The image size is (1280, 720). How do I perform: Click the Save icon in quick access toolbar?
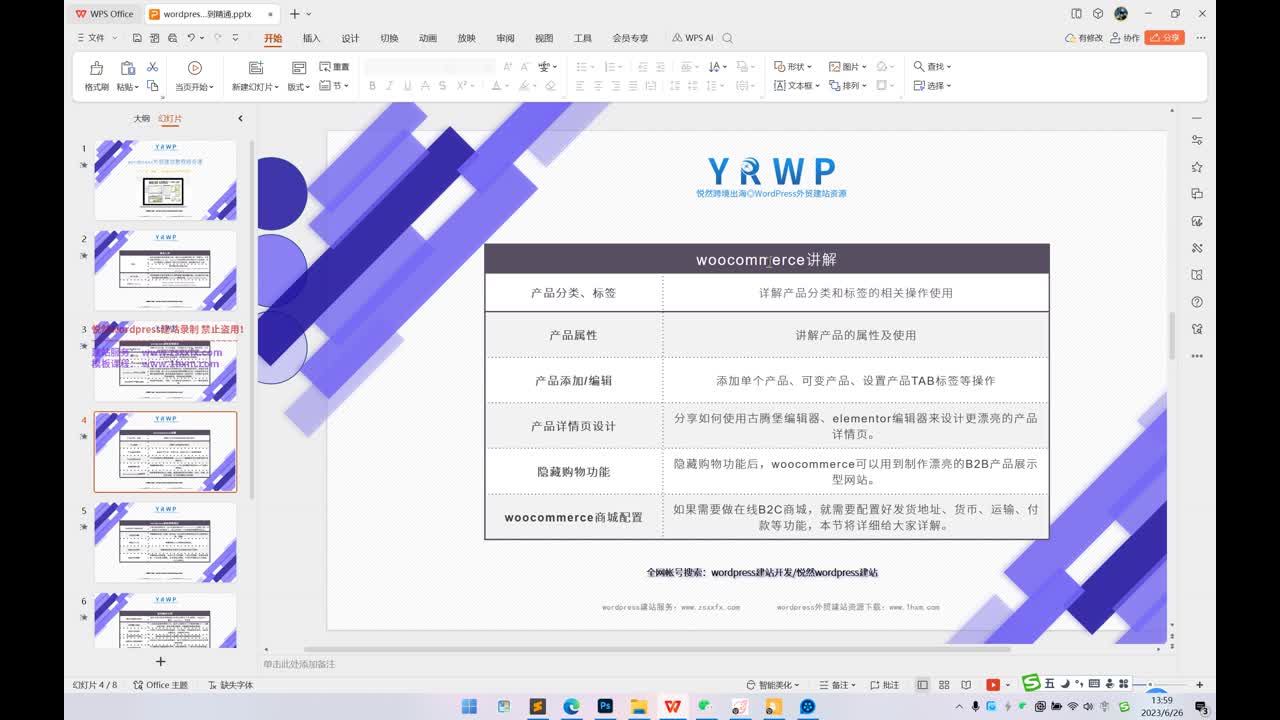click(x=137, y=38)
